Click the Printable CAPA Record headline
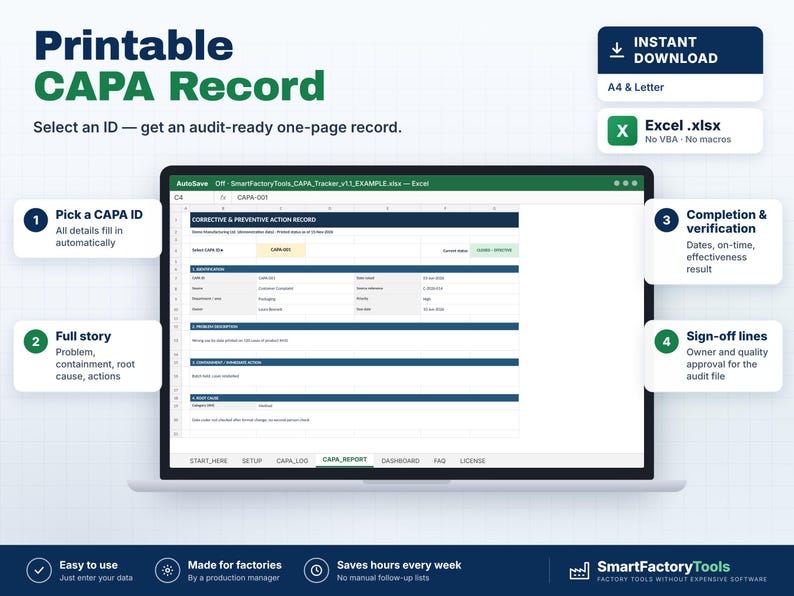Image resolution: width=794 pixels, height=596 pixels. (x=180, y=66)
